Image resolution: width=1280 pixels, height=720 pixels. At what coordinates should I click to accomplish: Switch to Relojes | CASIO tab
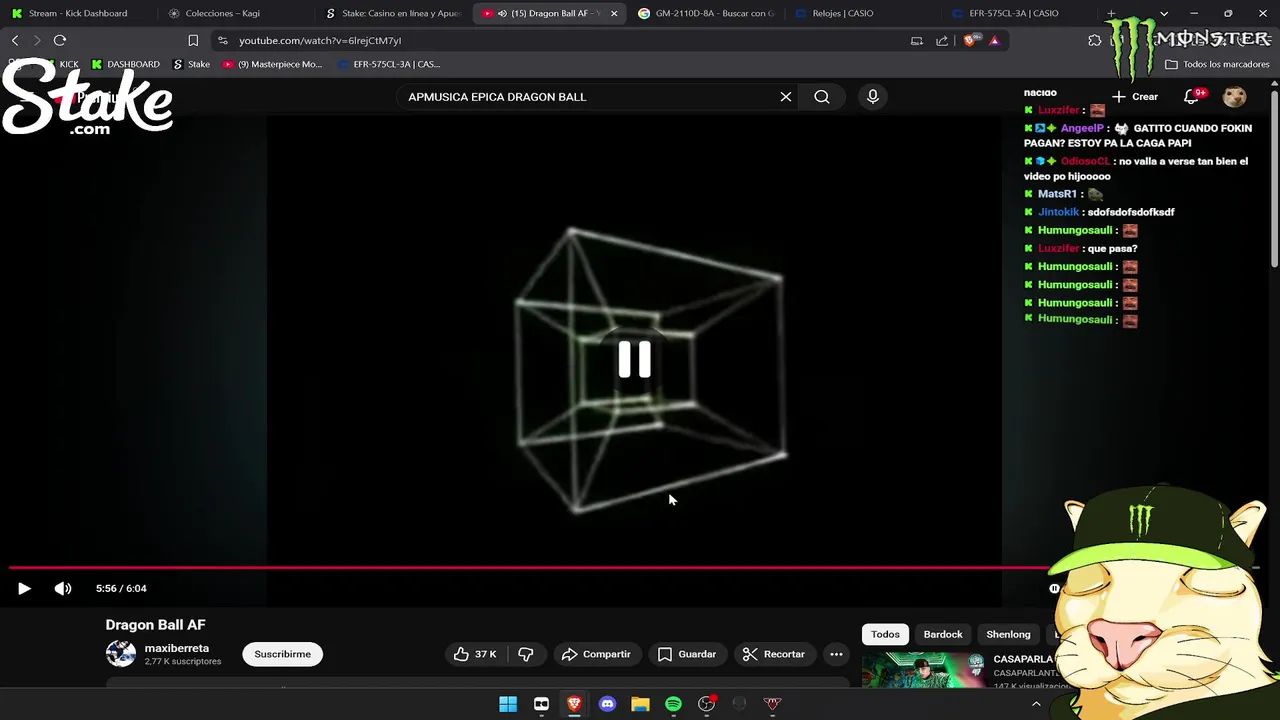[843, 13]
